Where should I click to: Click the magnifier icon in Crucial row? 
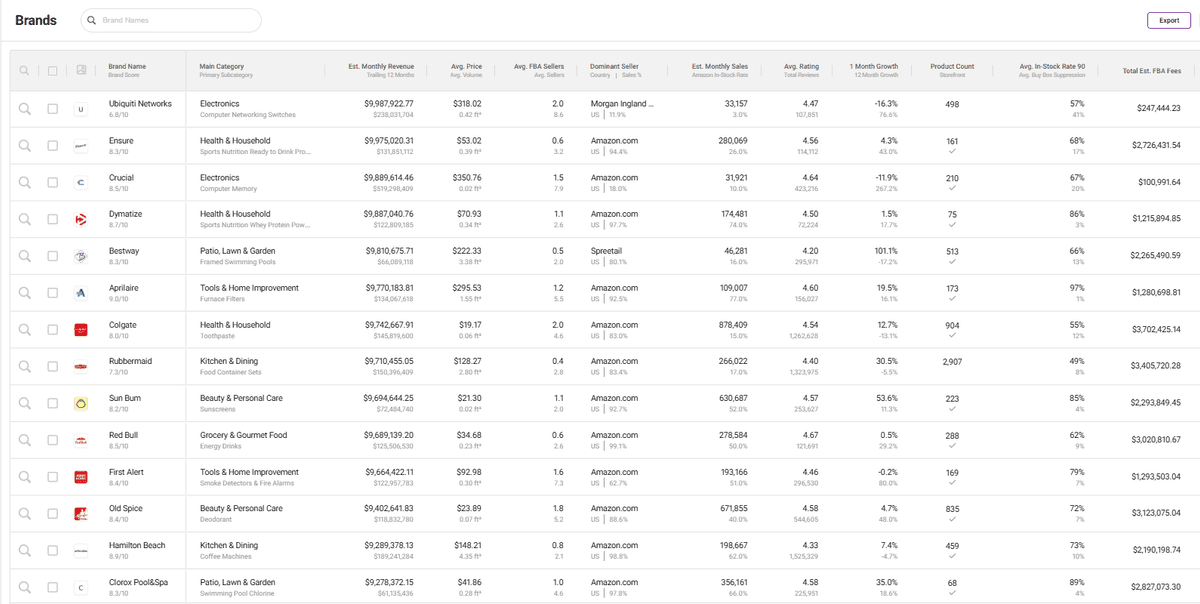pyautogui.click(x=25, y=182)
